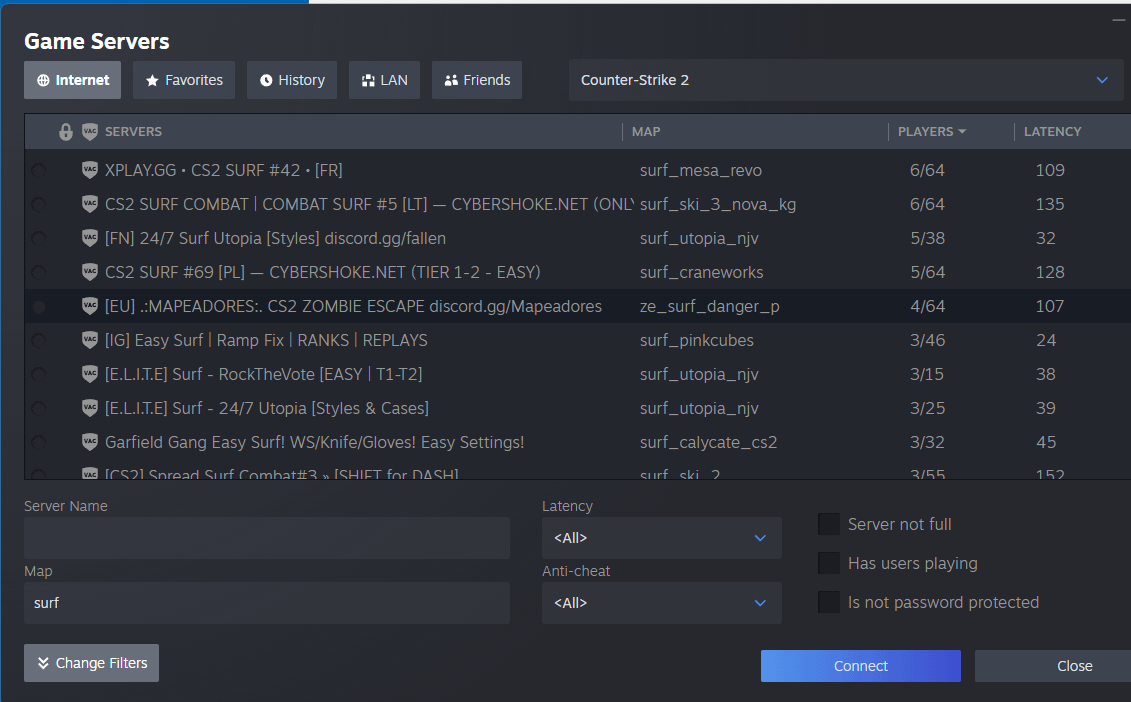
Task: Select [EU] MAPEADORES Zombie Escape server
Action: coord(578,306)
